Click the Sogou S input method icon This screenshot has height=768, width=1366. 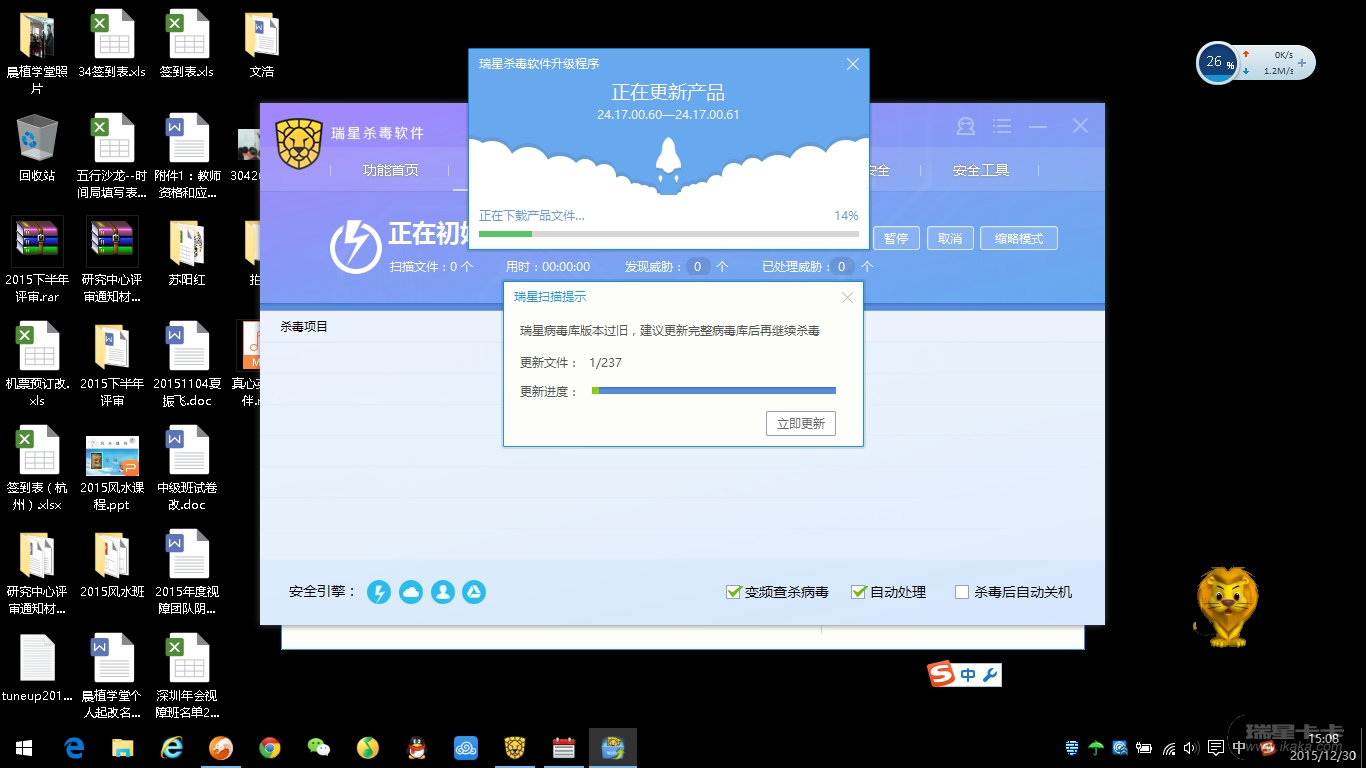pyautogui.click(x=942, y=675)
